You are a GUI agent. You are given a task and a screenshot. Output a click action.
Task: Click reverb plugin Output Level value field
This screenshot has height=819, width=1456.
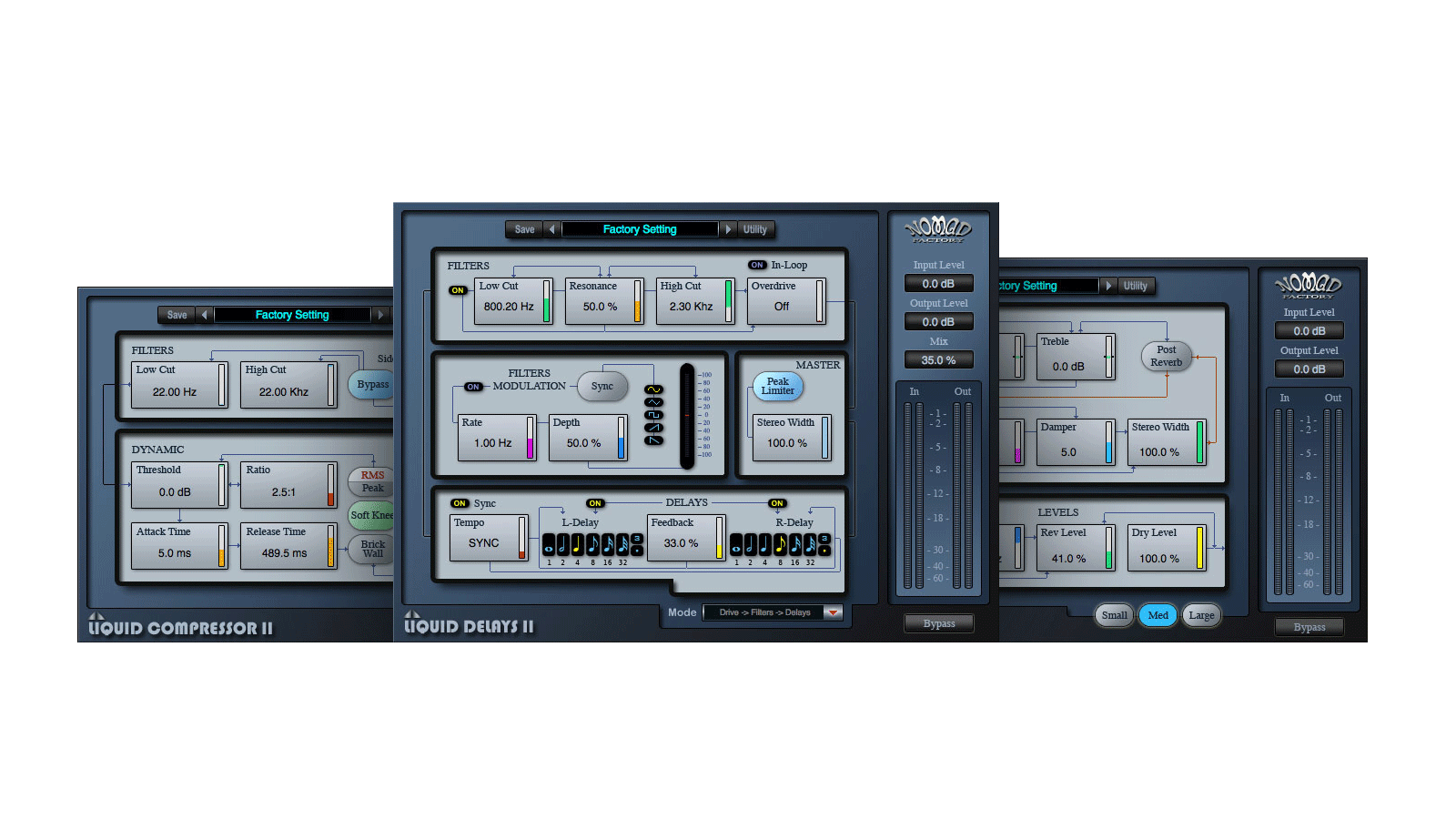[1309, 369]
